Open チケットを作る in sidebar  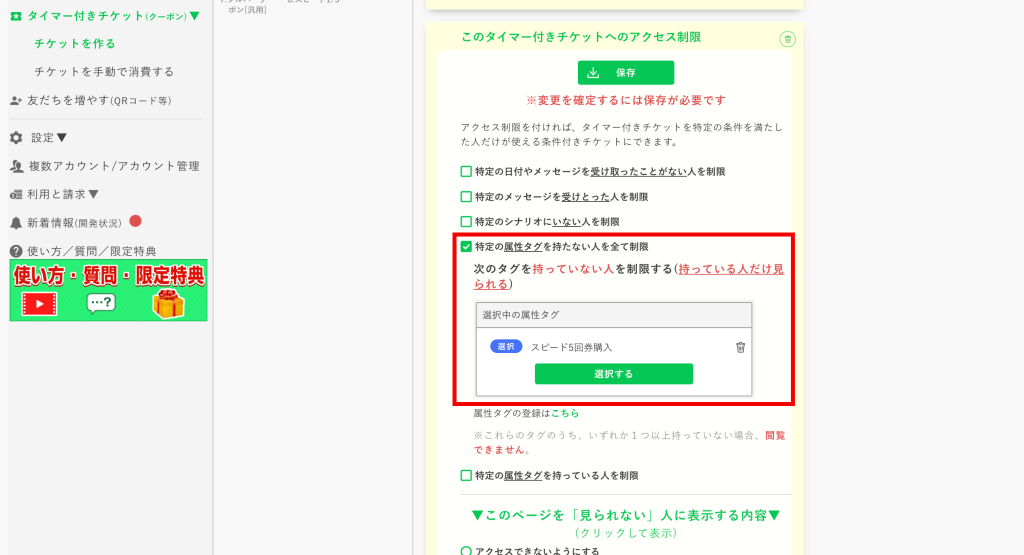[75, 44]
